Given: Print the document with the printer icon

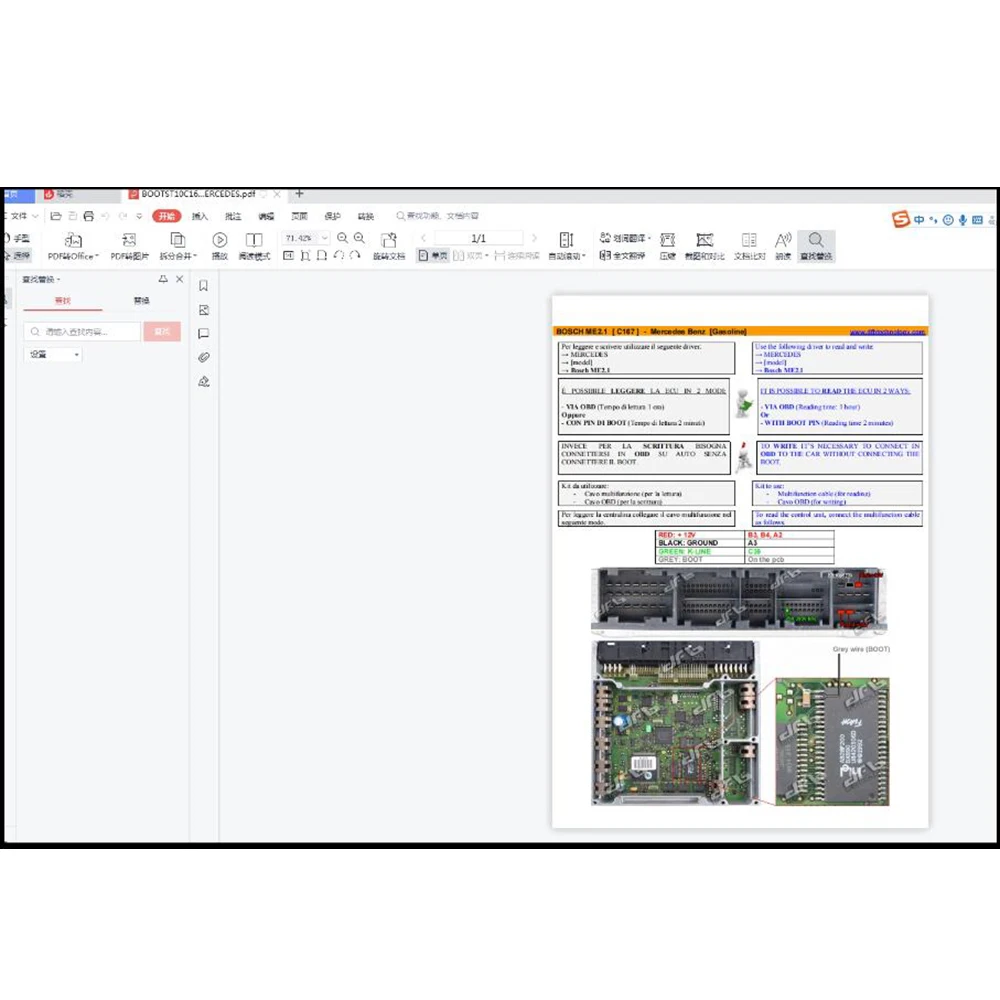Looking at the screenshot, I should click(x=89, y=216).
